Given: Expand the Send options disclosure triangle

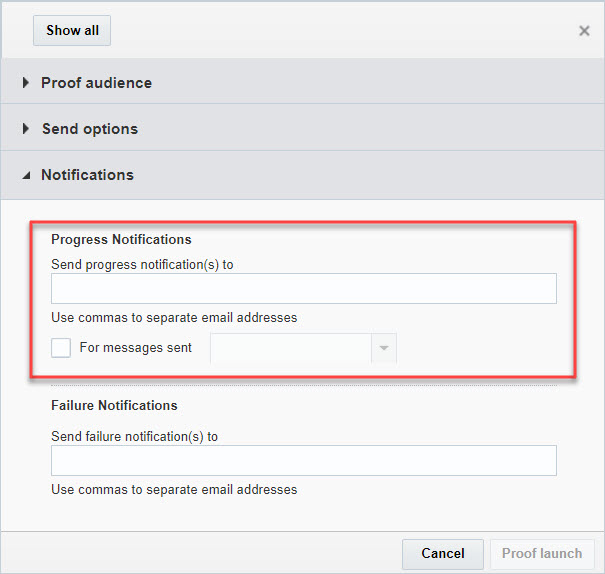Looking at the screenshot, I should [26, 129].
